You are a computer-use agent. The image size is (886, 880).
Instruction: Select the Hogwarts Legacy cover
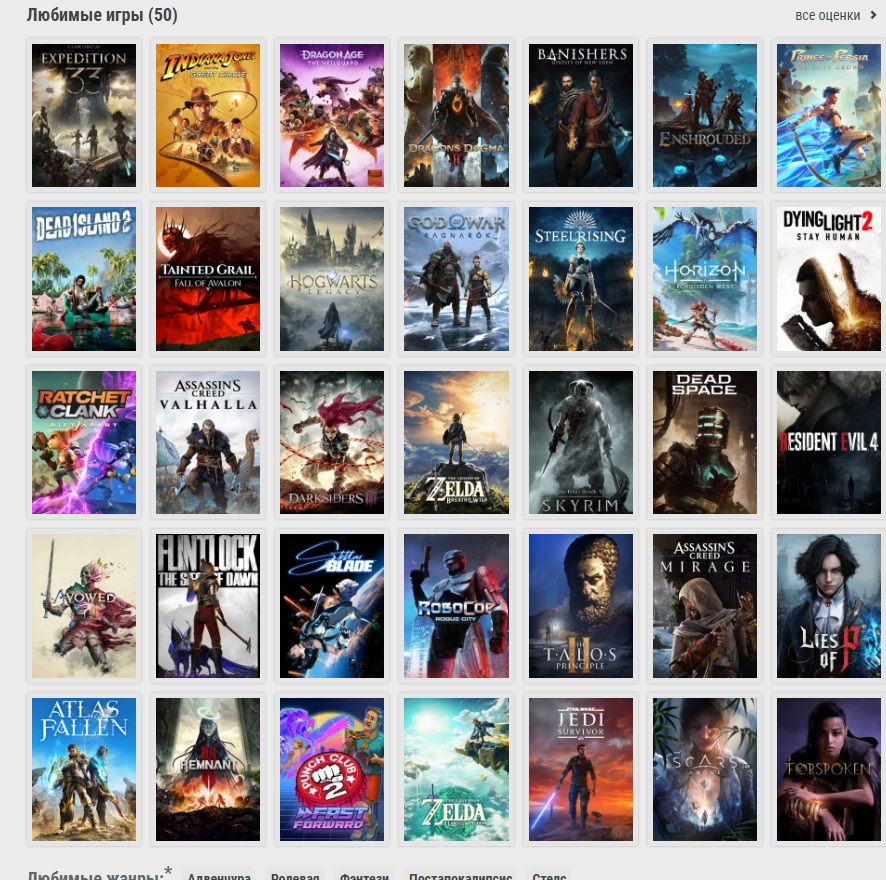(x=332, y=279)
